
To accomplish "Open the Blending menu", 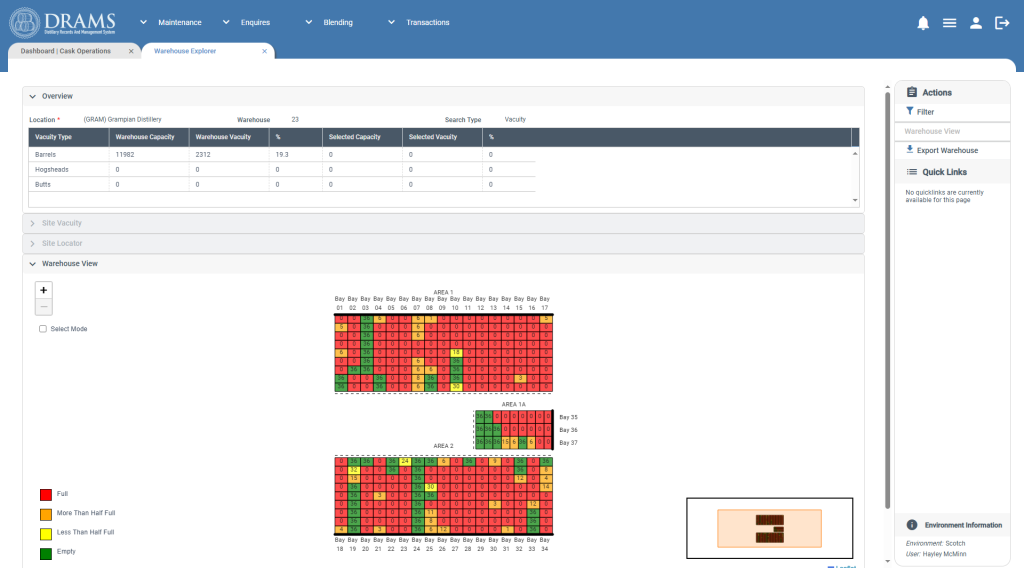I will [x=338, y=22].
